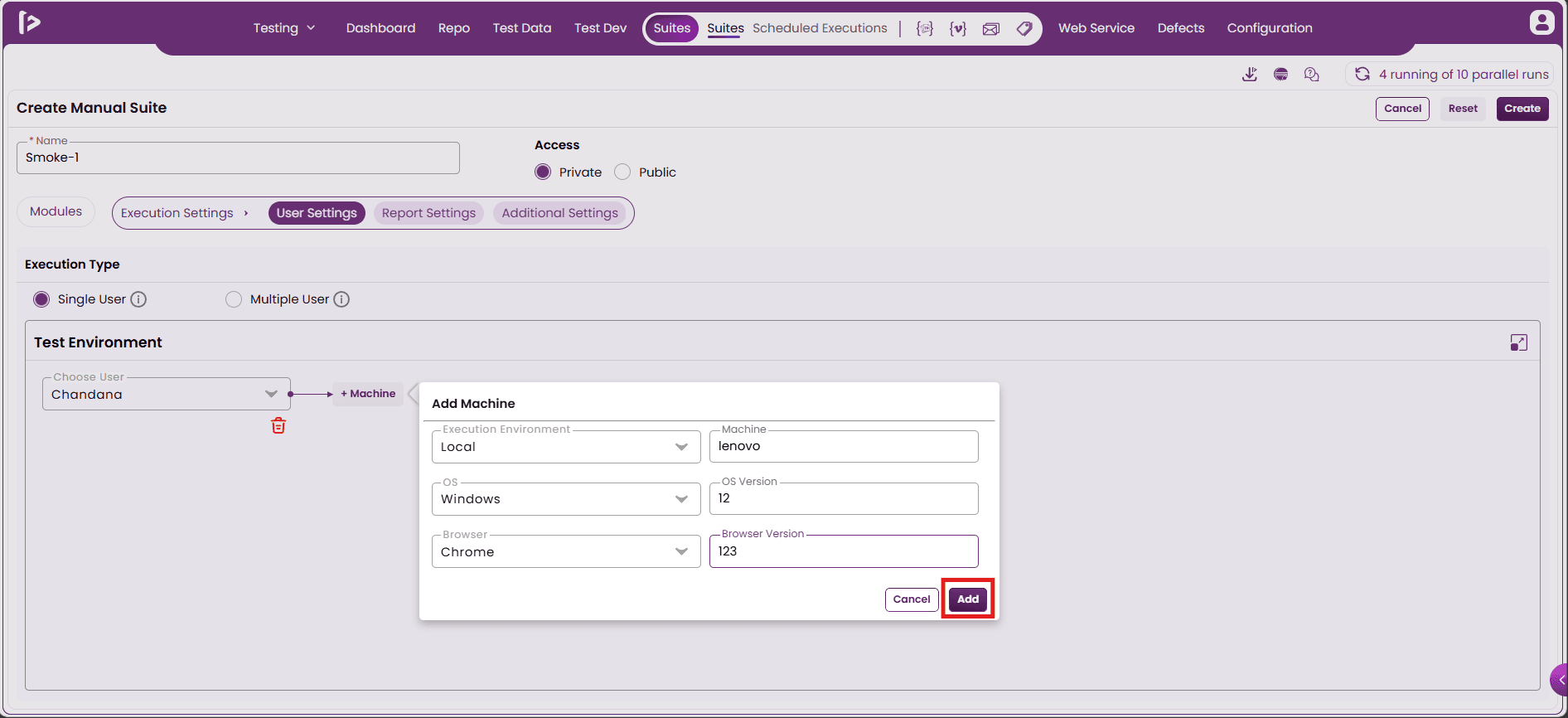Screen dimensions: 1568x718
Task: Refresh the parallel runs status
Action: coord(1362,75)
